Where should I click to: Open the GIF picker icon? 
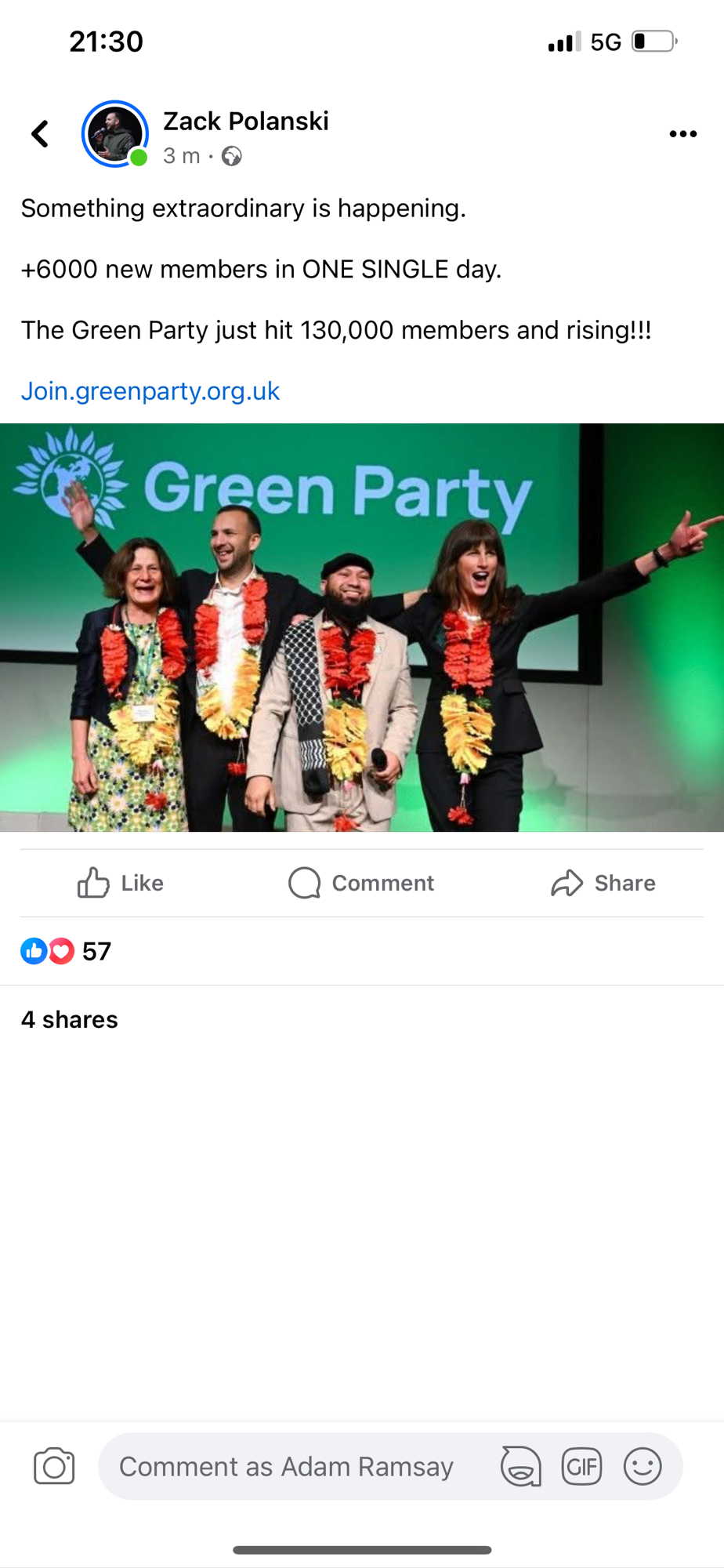pos(581,1466)
